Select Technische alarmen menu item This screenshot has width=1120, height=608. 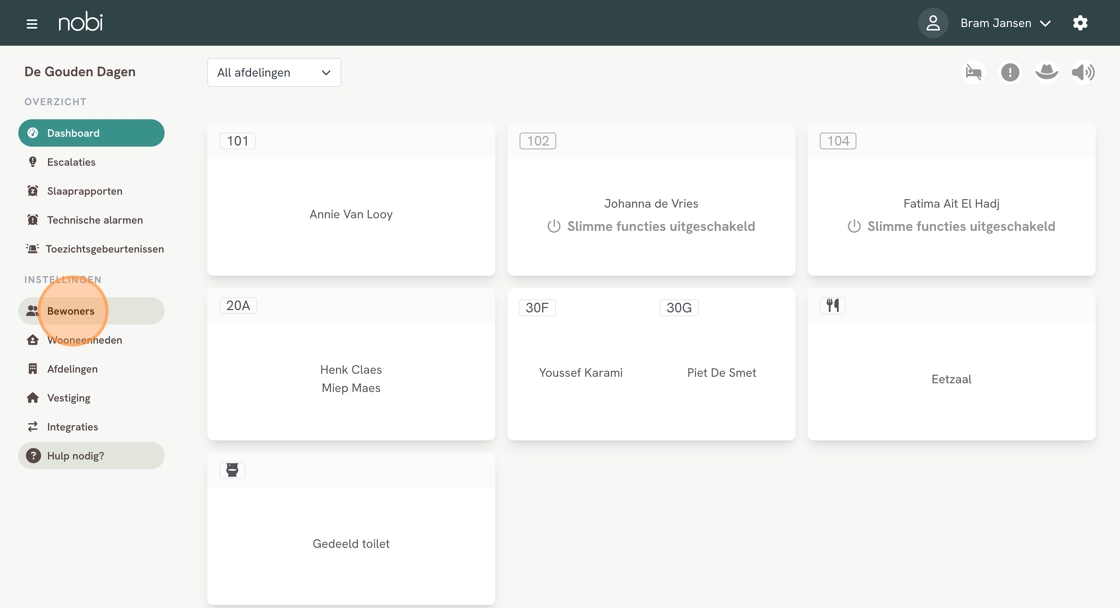point(94,220)
